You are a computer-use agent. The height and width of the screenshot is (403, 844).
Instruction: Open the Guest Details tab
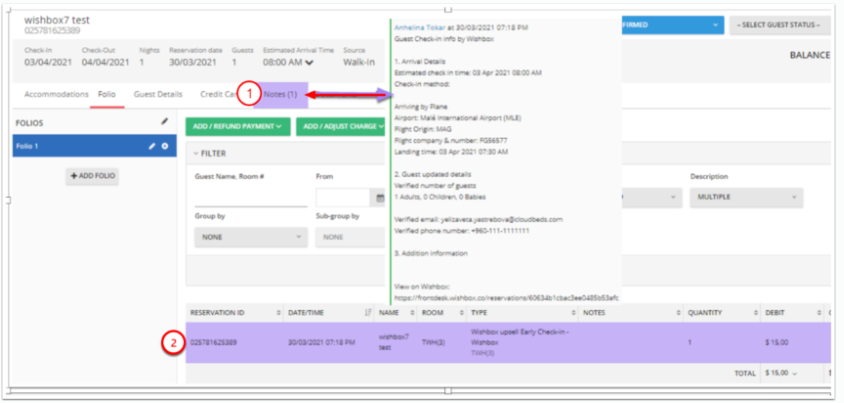coord(158,94)
